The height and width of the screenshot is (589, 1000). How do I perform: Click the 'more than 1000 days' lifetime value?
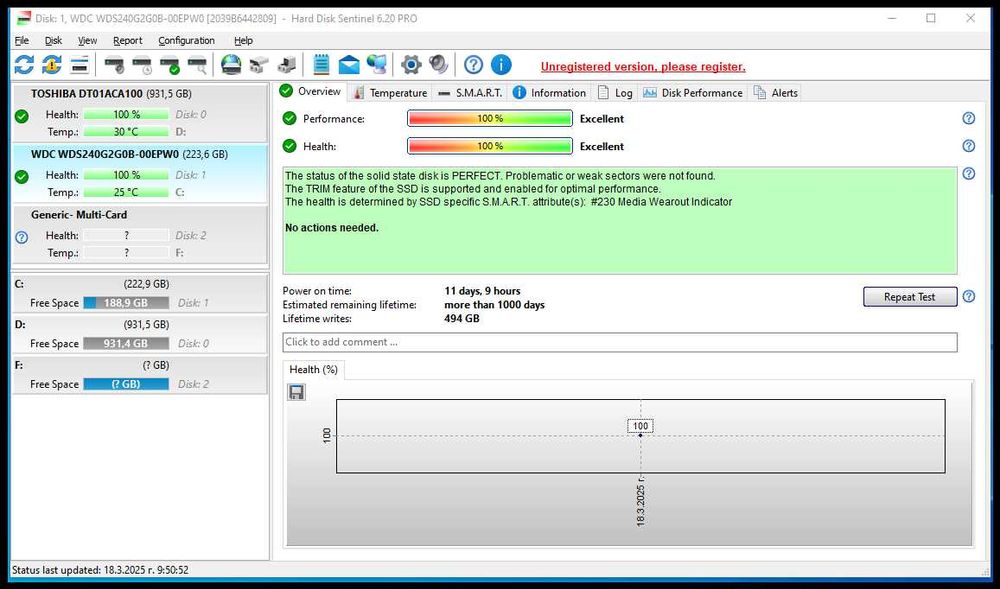(494, 305)
